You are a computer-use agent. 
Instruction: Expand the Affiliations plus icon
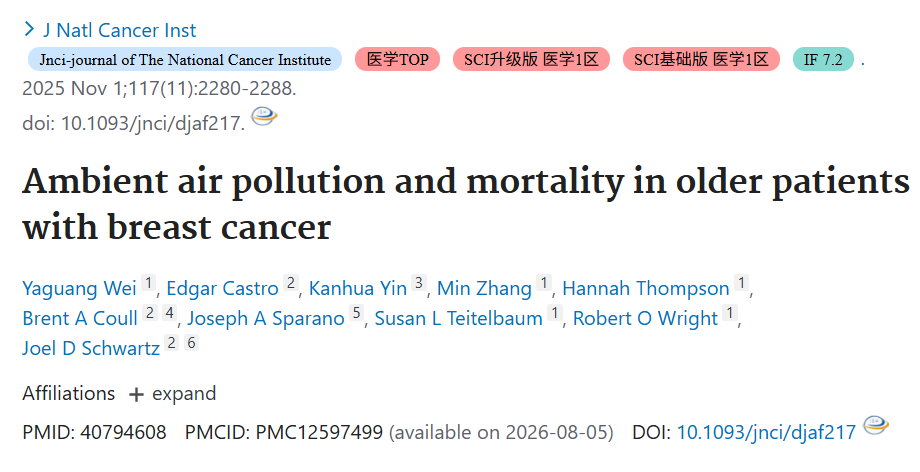(136, 395)
